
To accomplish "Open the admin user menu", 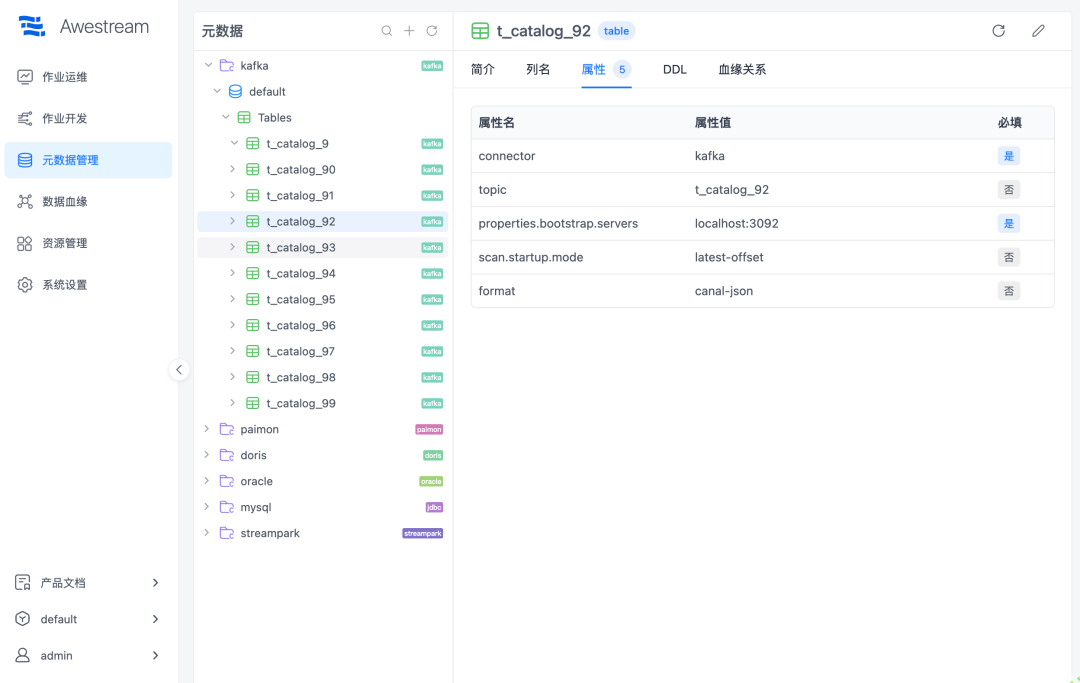I will coord(87,656).
